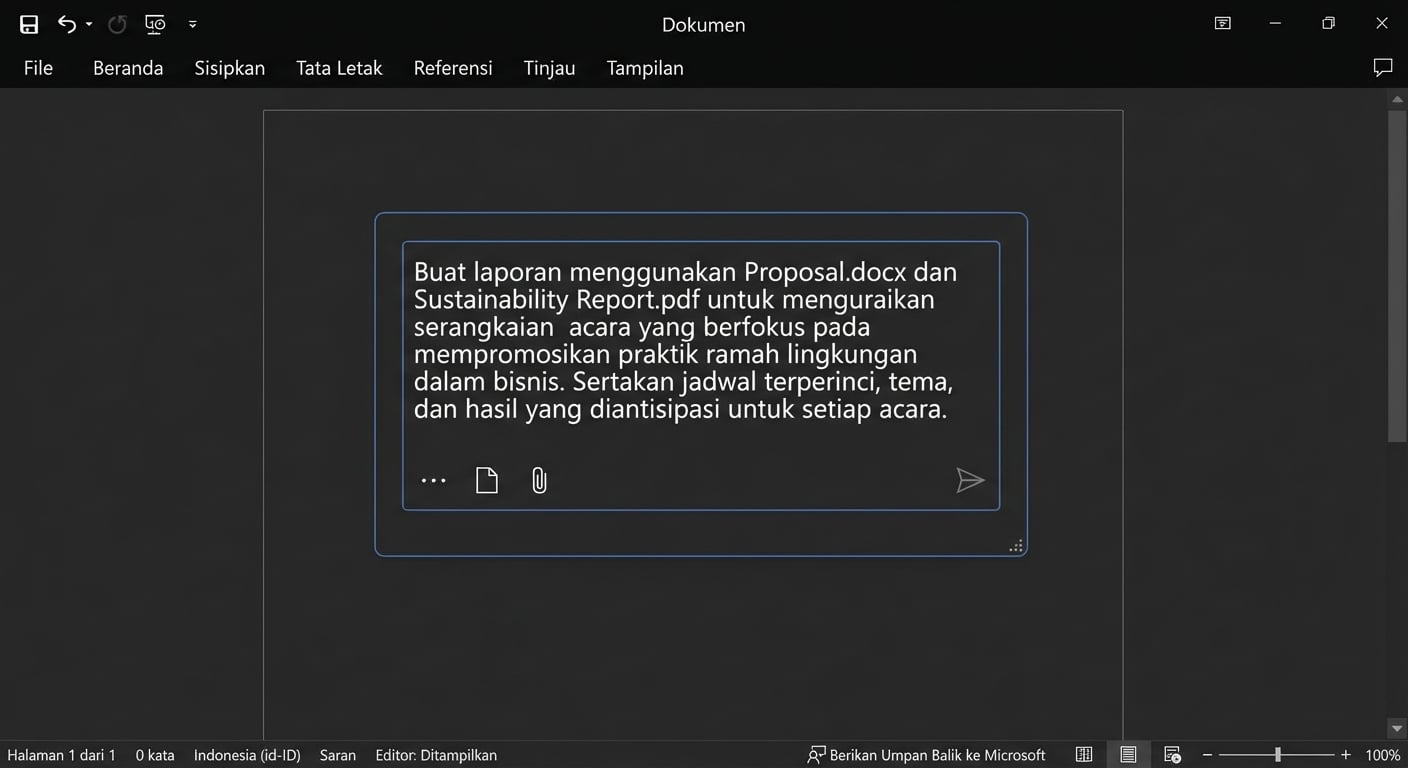The height and width of the screenshot is (768, 1408).
Task: Switch to Read Mode in status bar
Action: click(1084, 754)
